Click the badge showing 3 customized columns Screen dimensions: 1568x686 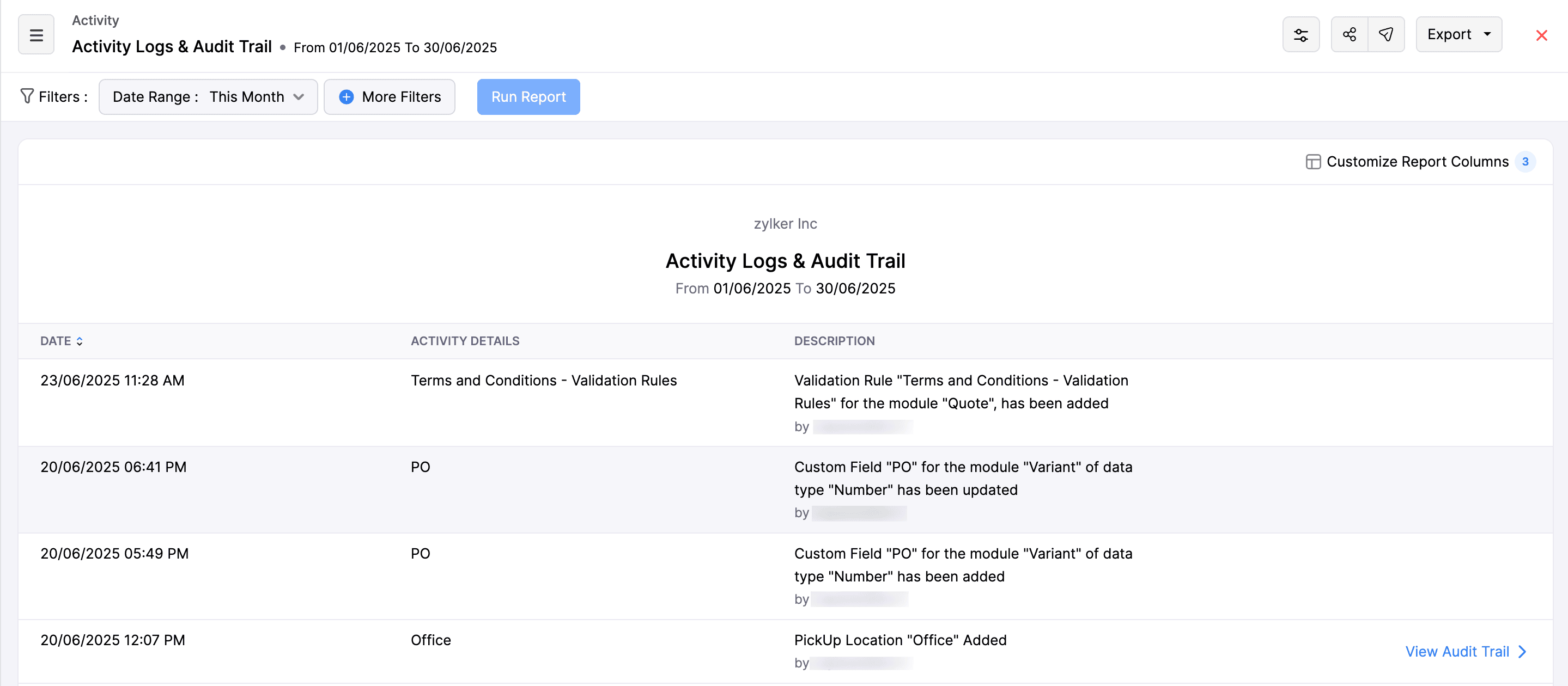tap(1526, 161)
